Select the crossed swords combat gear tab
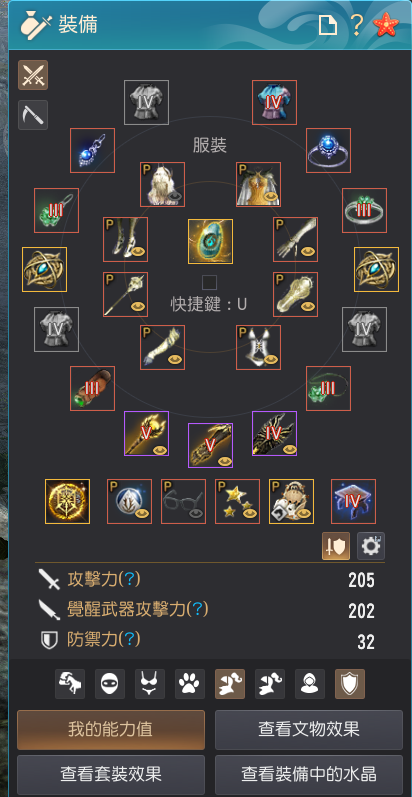 tap(33, 75)
